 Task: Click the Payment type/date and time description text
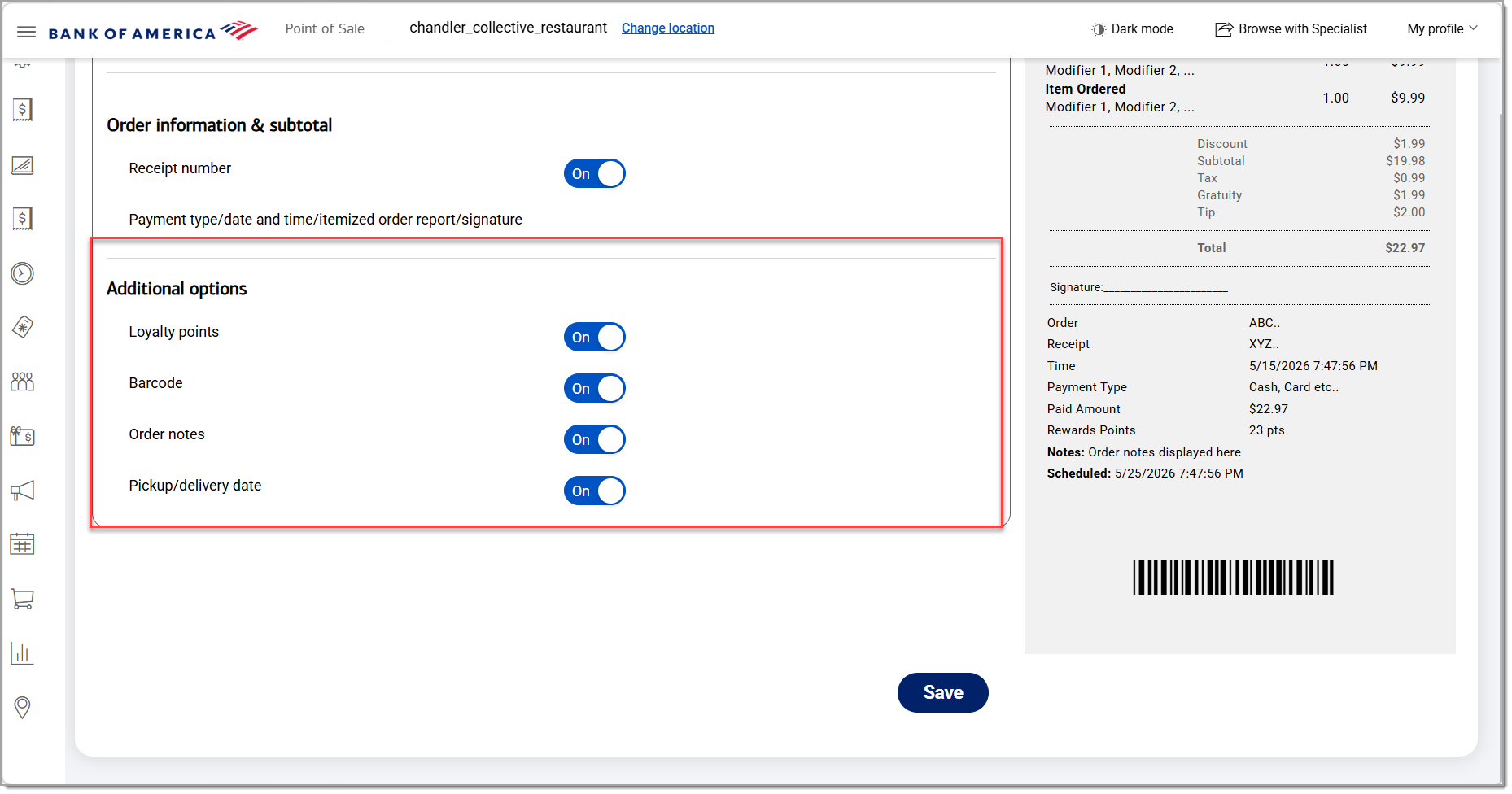pos(326,220)
